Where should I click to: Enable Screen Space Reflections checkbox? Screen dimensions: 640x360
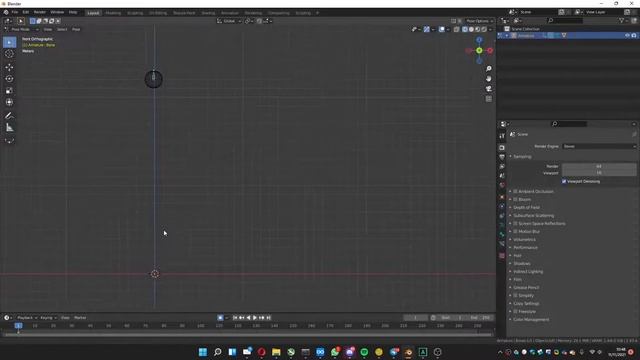[516, 224]
